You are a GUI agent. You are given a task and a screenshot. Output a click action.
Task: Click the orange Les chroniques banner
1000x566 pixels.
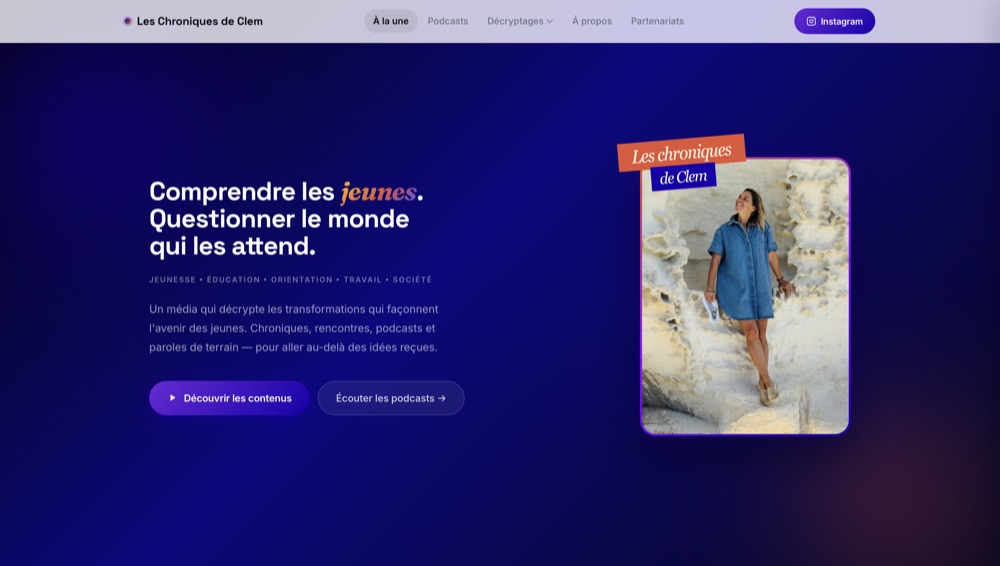pos(681,153)
